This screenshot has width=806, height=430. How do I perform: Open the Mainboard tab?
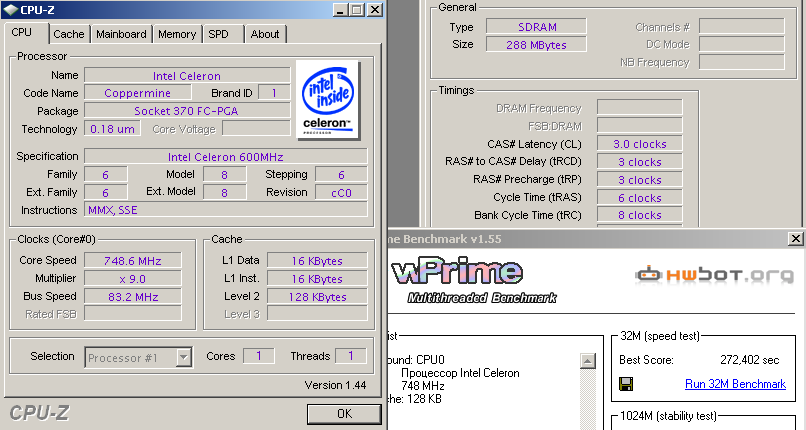pyautogui.click(x=121, y=34)
